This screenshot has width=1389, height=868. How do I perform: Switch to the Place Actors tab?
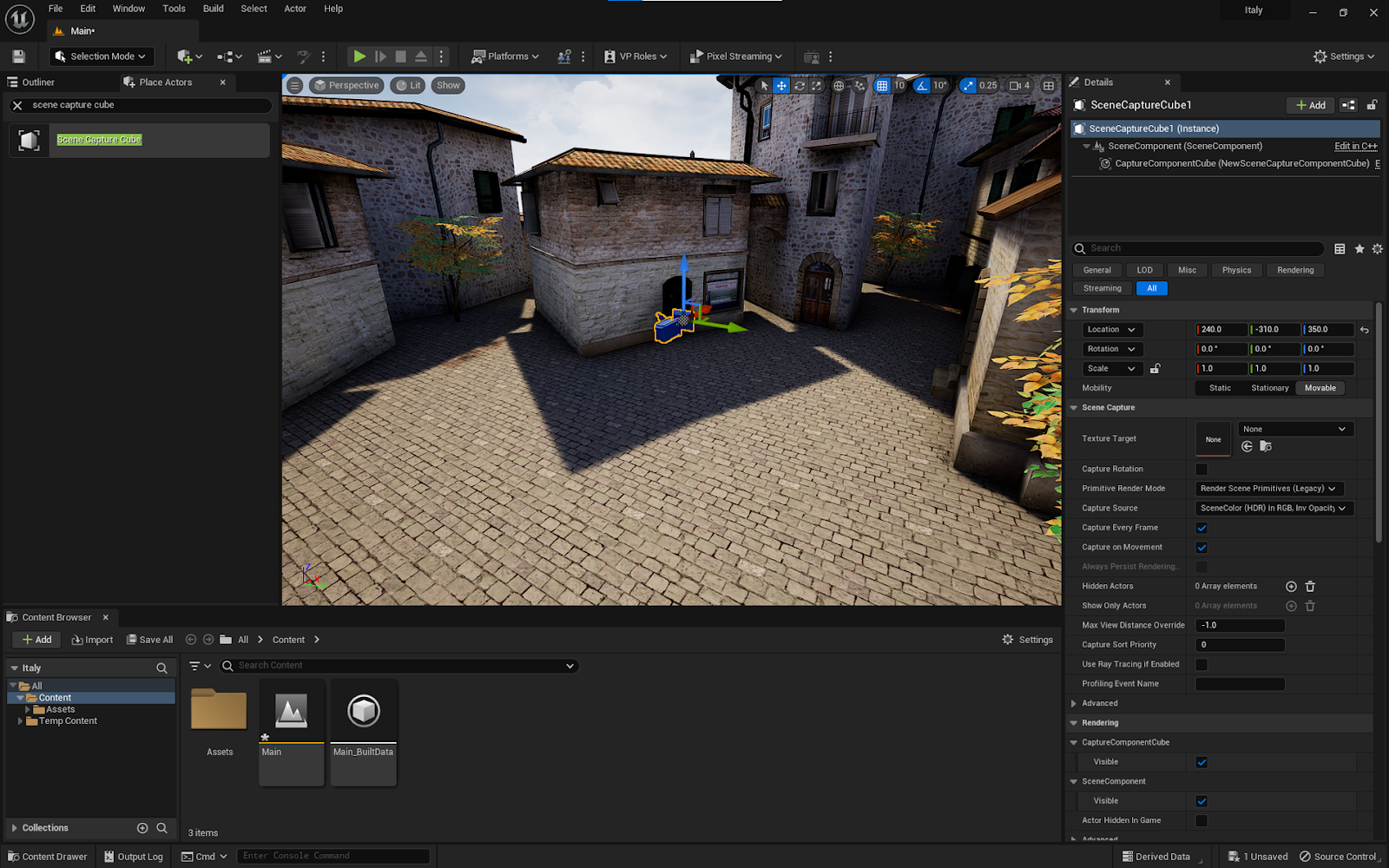pyautogui.click(x=165, y=82)
